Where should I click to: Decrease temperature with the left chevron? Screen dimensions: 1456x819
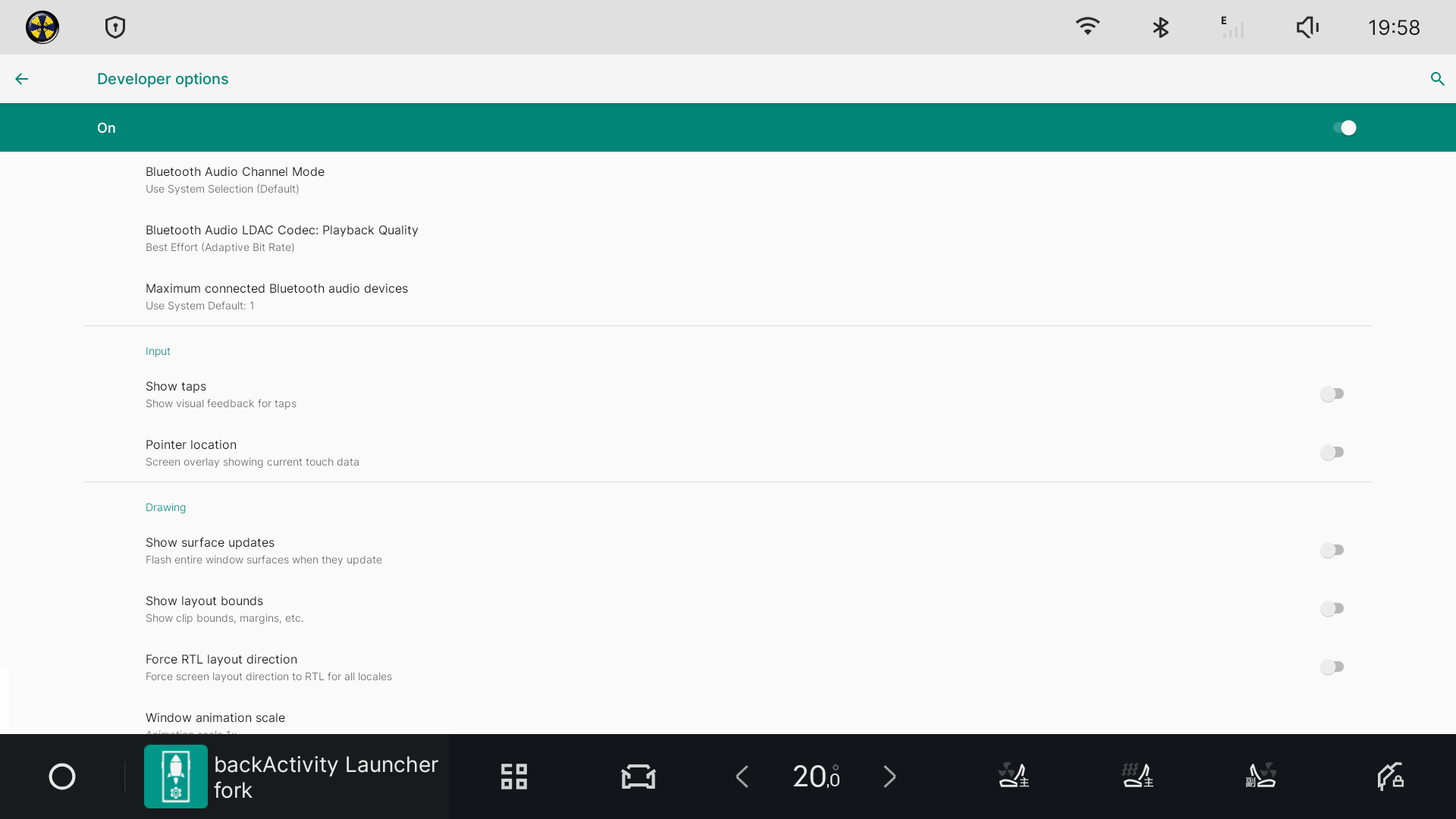[x=742, y=777]
